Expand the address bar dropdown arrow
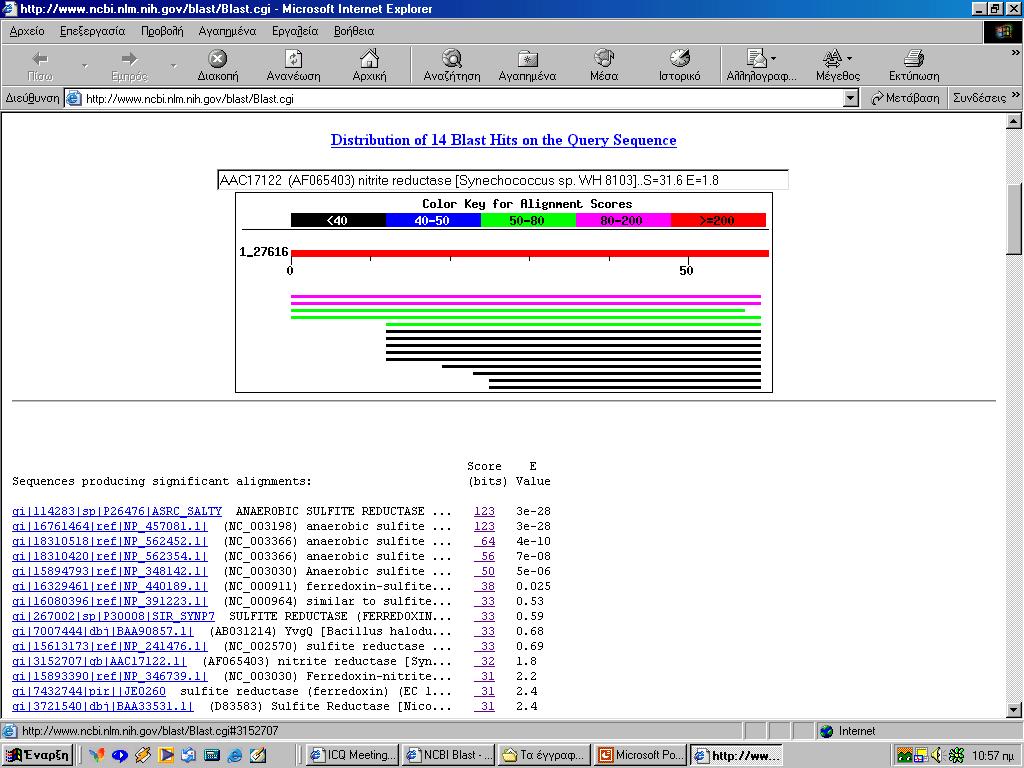Screen dimensions: 1024x768 pyautogui.click(x=850, y=99)
